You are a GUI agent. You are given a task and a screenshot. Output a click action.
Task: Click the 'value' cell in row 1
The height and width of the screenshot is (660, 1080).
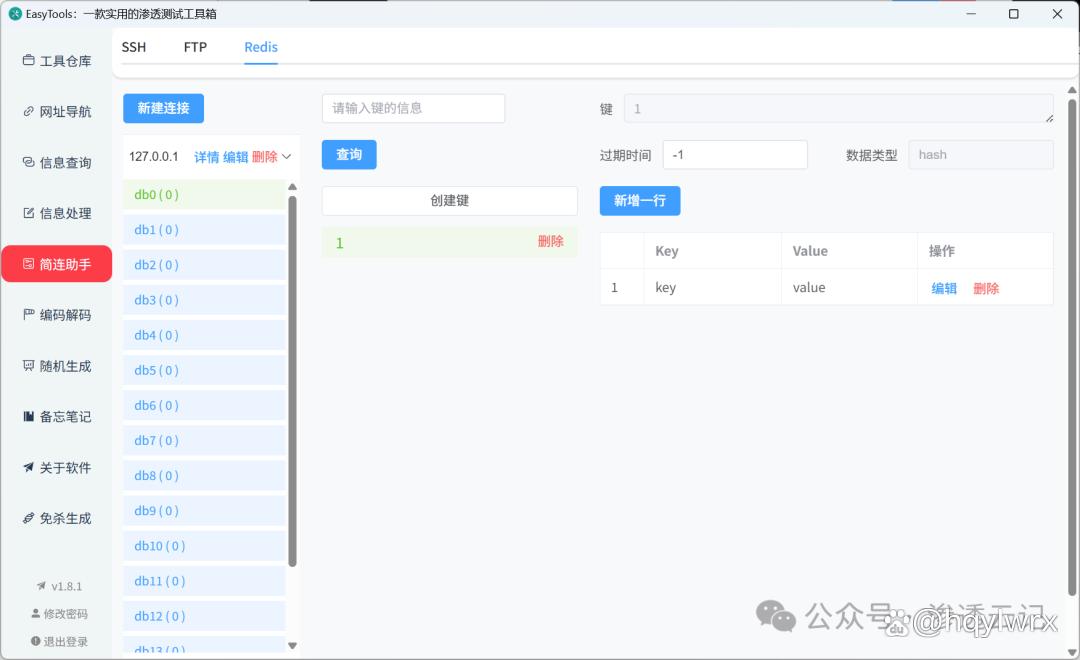click(849, 287)
